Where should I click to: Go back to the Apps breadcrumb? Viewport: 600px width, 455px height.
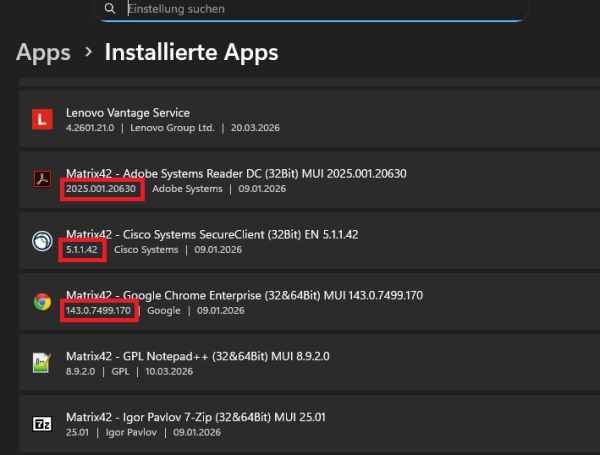coord(43,51)
